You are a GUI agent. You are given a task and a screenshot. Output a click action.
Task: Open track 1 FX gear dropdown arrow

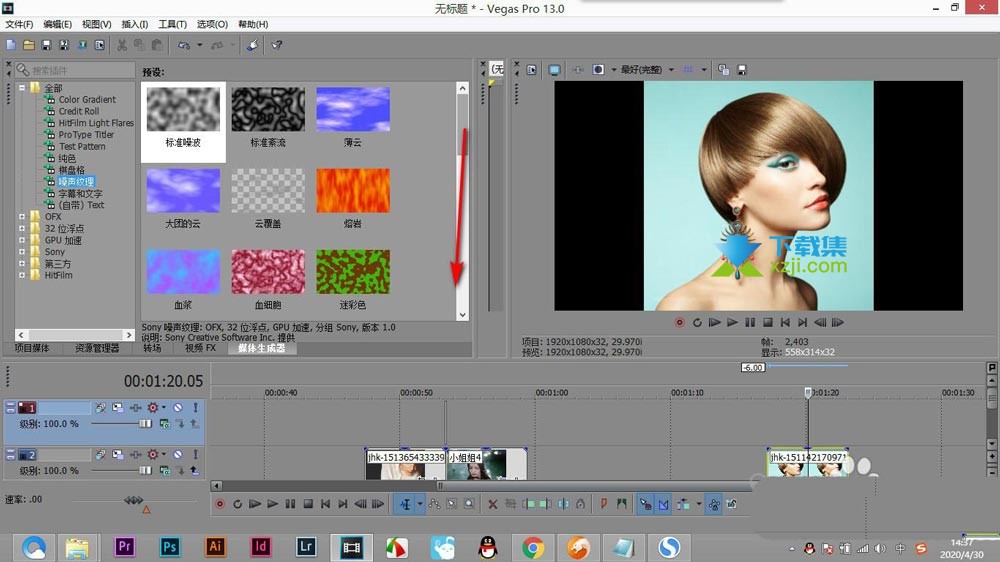pyautogui.click(x=164, y=407)
